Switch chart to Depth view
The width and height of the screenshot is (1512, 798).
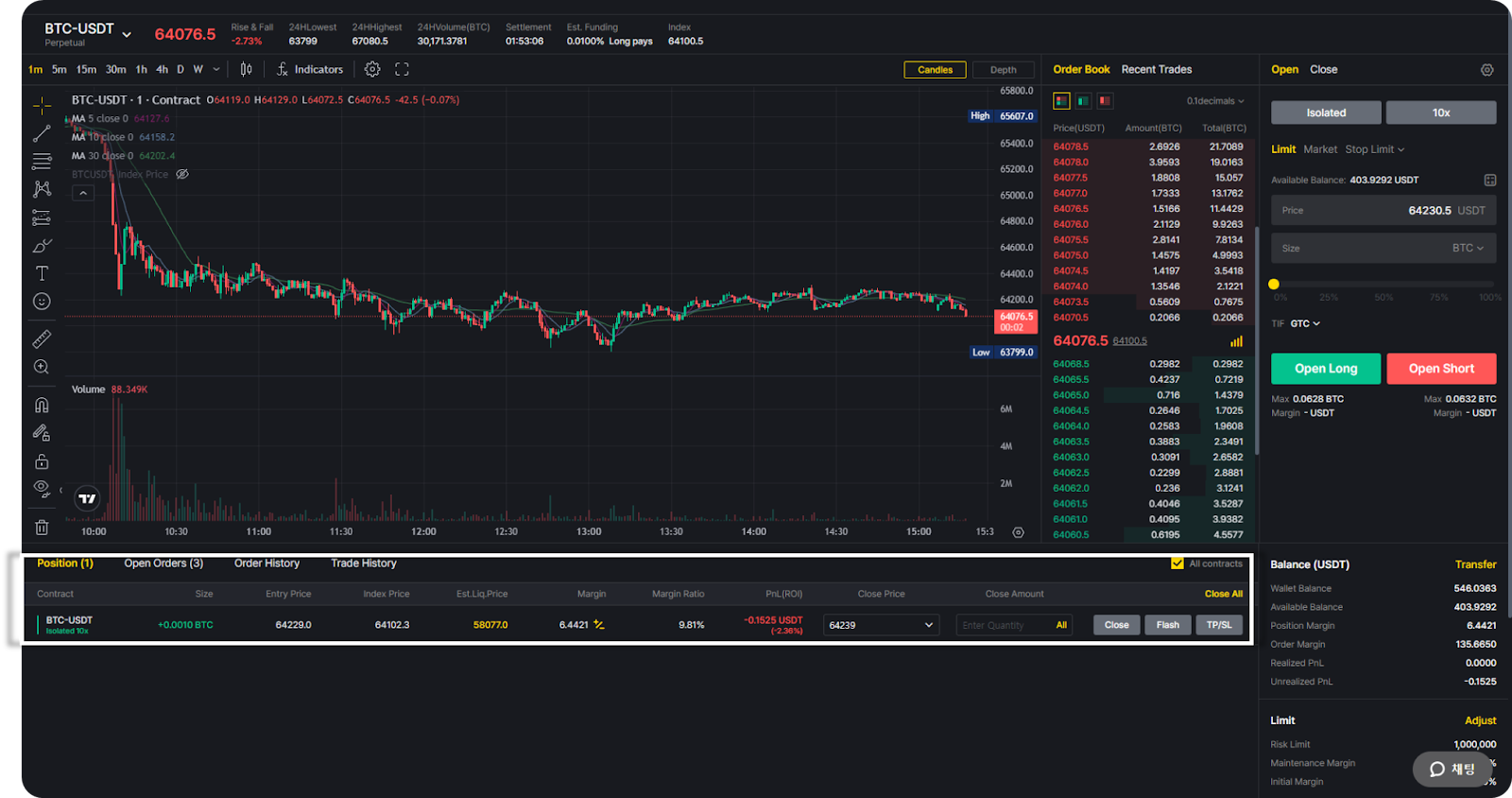[1003, 70]
